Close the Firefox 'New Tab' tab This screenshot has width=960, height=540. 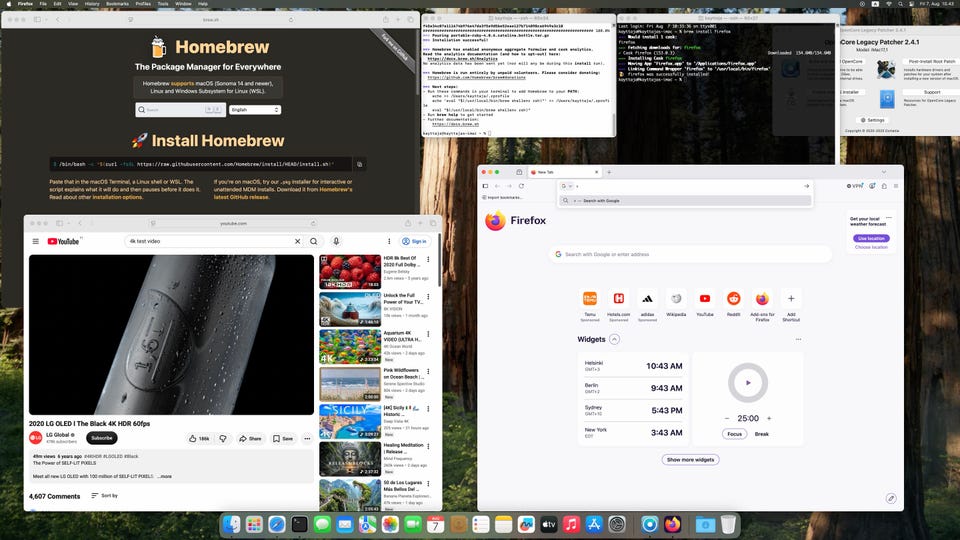click(x=597, y=172)
